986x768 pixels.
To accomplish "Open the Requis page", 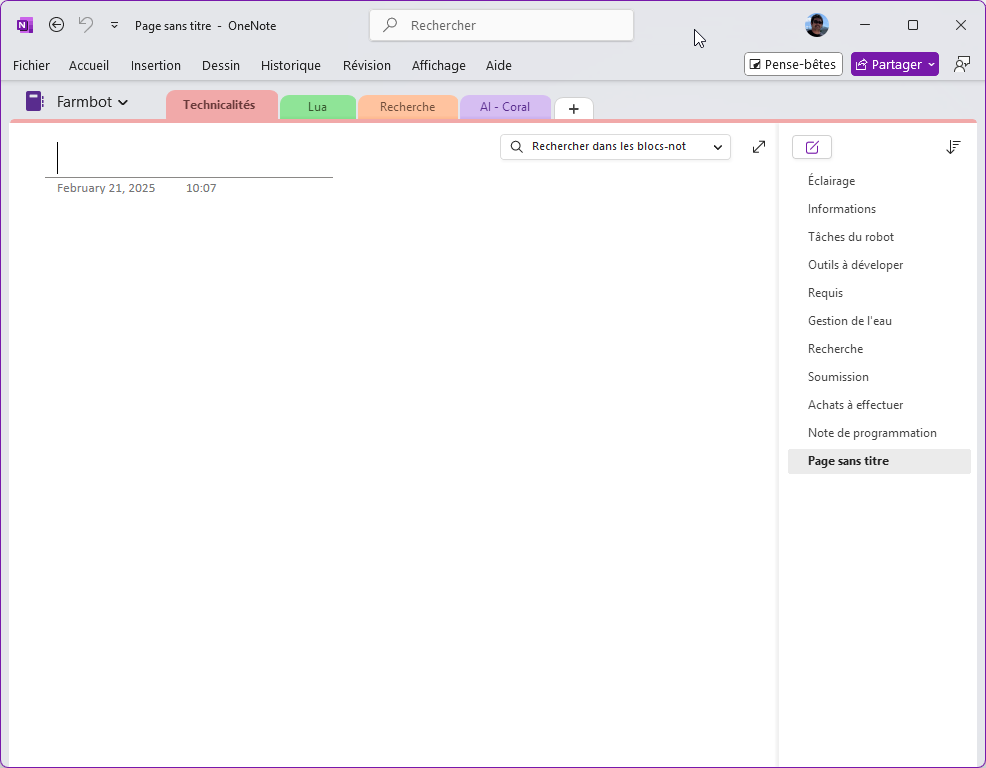I will (879, 293).
